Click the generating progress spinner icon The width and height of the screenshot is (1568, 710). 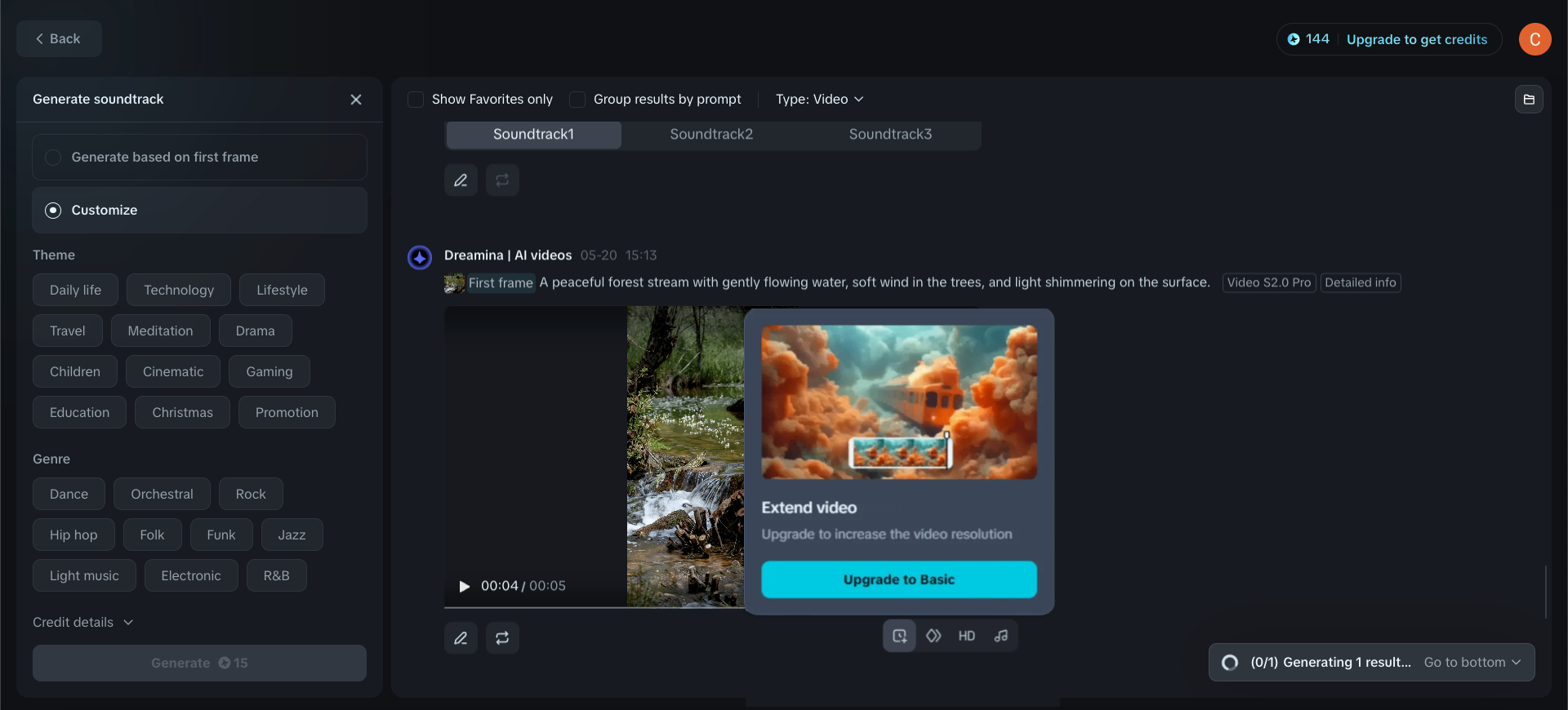1230,663
